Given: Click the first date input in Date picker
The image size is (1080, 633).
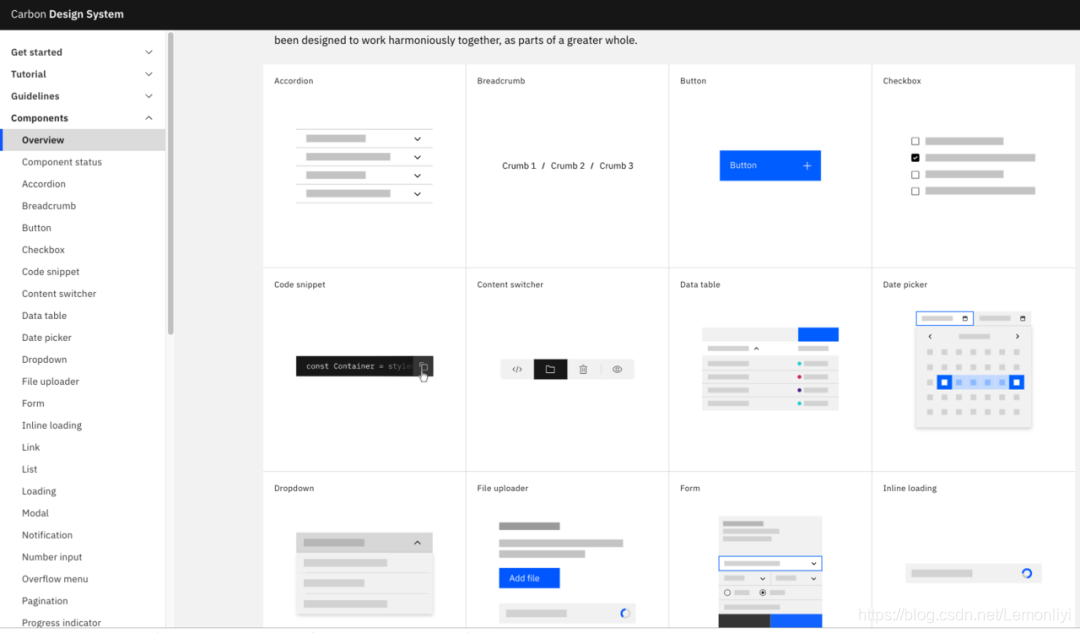Looking at the screenshot, I should click(x=944, y=318).
